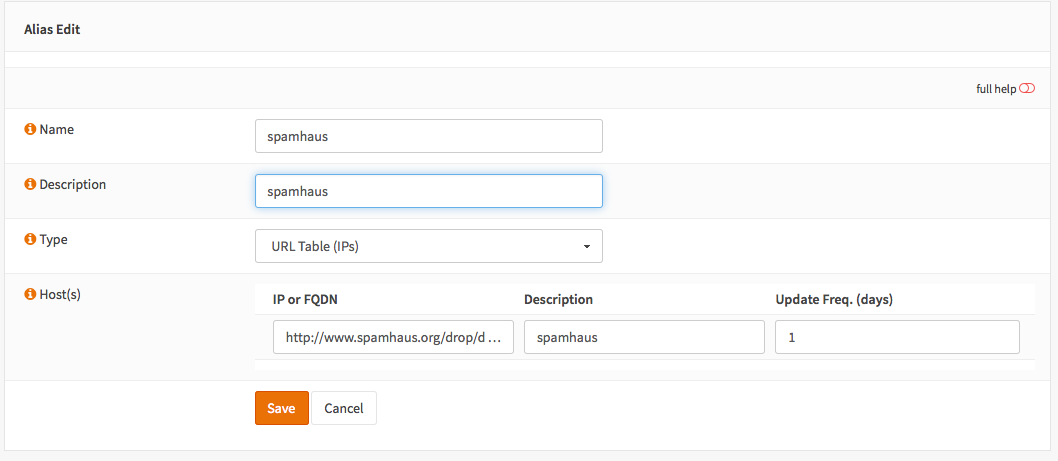
Task: Show help via the Type info icon
Action: coord(30,240)
